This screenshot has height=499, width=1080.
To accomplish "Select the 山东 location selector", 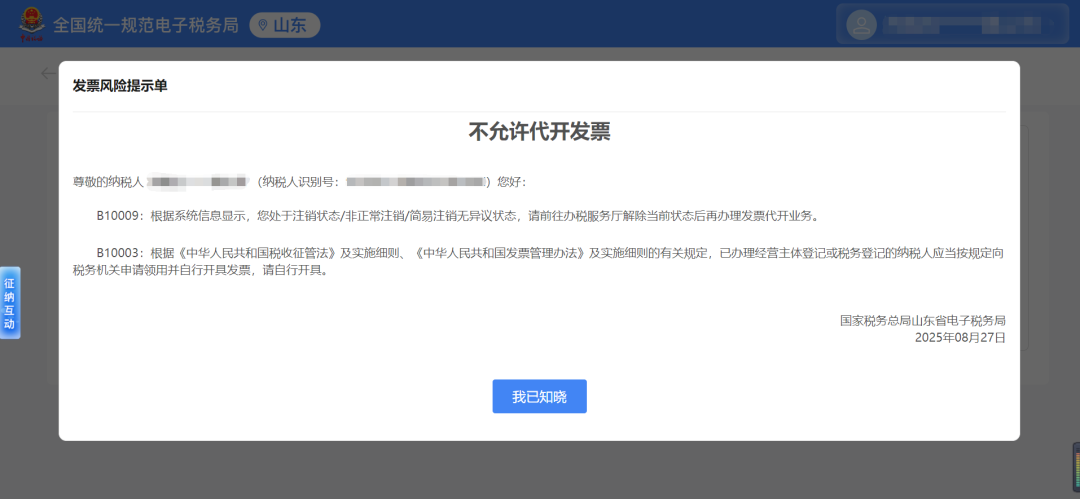I will tap(284, 26).
